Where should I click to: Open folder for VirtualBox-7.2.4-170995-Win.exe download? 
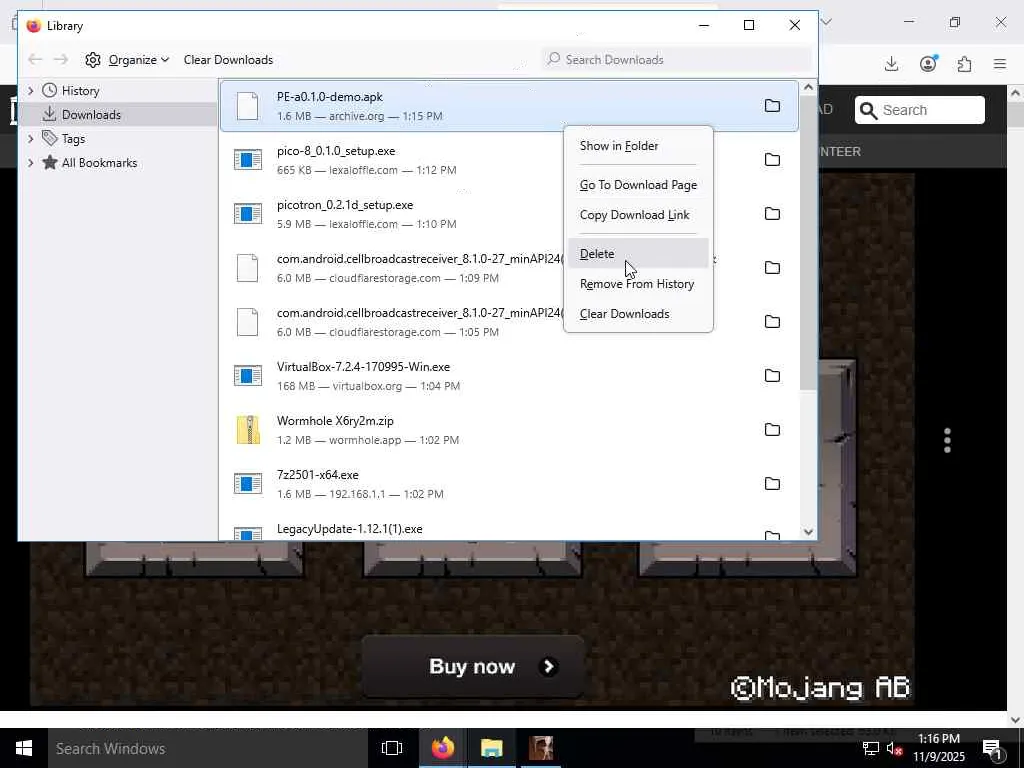[772, 376]
